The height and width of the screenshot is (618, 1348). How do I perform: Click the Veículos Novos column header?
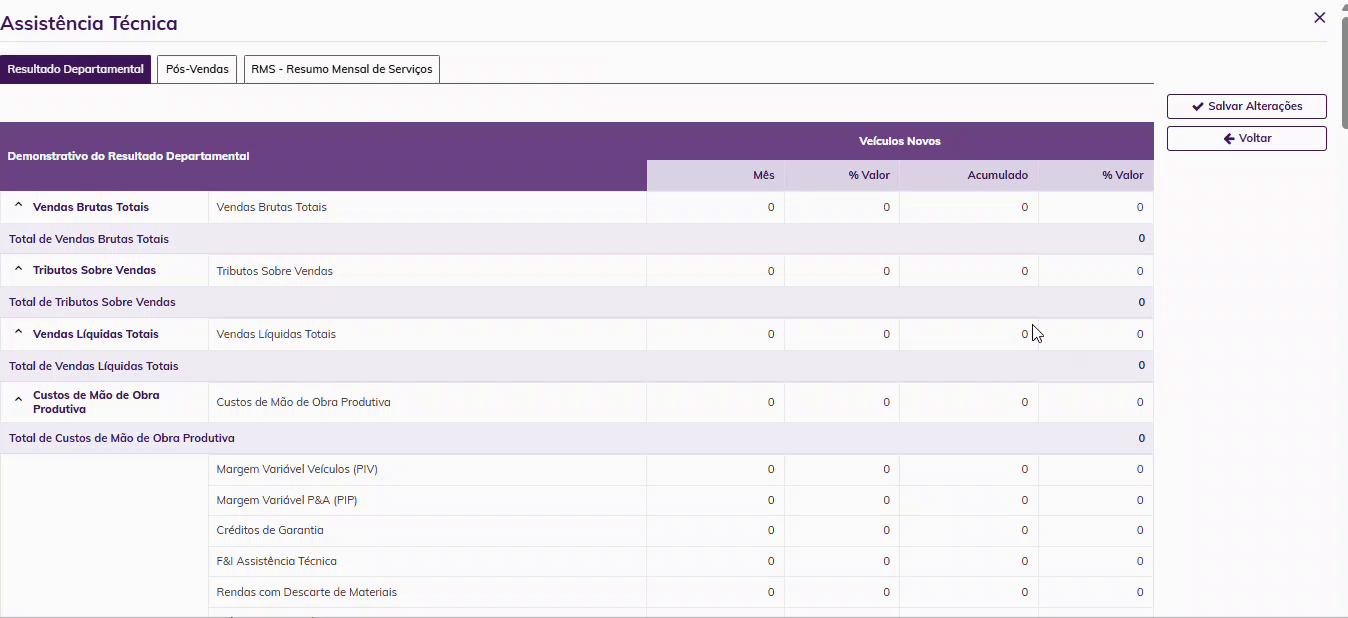(900, 141)
